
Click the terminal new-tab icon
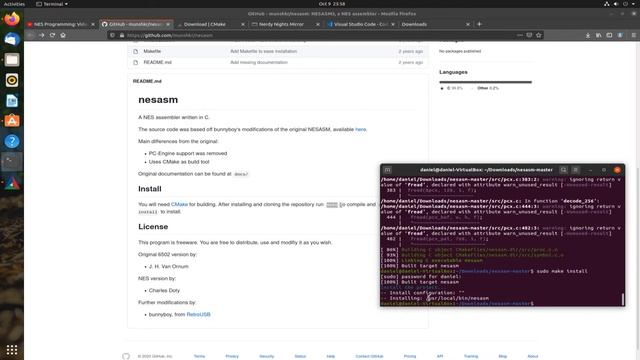point(387,170)
